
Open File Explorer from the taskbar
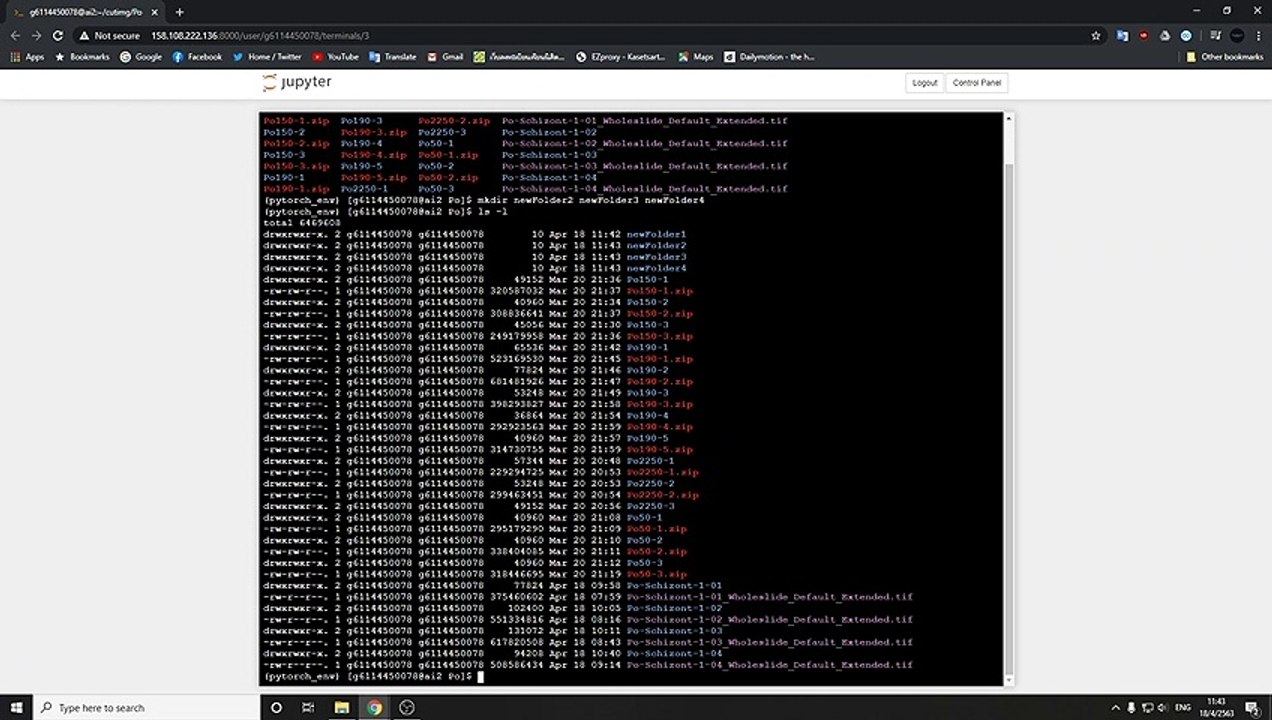(x=341, y=707)
